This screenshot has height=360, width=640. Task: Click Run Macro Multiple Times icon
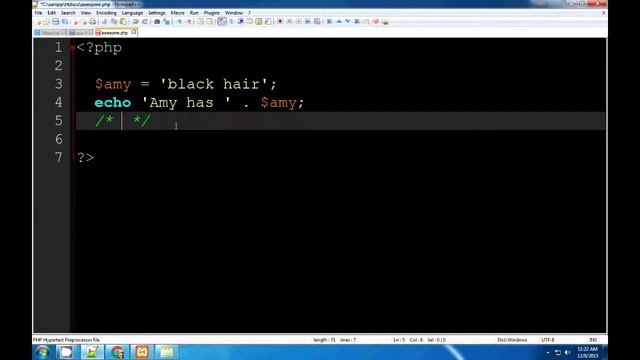coord(308,21)
